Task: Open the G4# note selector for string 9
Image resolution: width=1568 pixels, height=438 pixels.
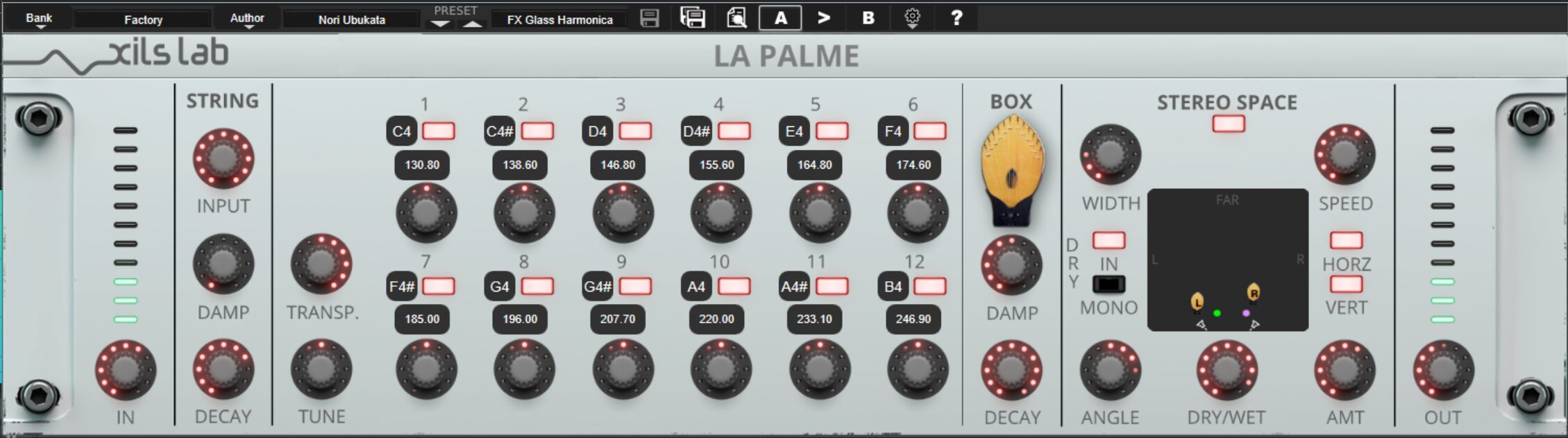Action: tap(598, 287)
